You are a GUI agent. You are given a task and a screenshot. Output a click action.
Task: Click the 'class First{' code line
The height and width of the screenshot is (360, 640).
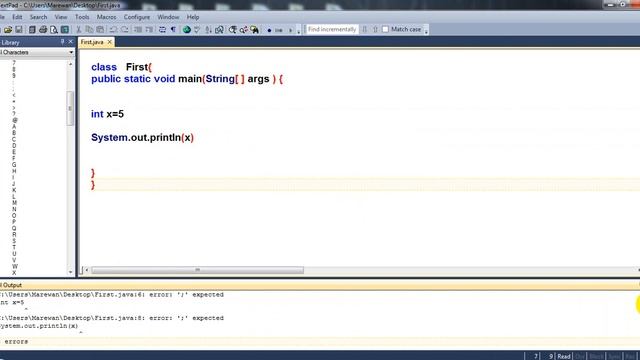click(121, 67)
